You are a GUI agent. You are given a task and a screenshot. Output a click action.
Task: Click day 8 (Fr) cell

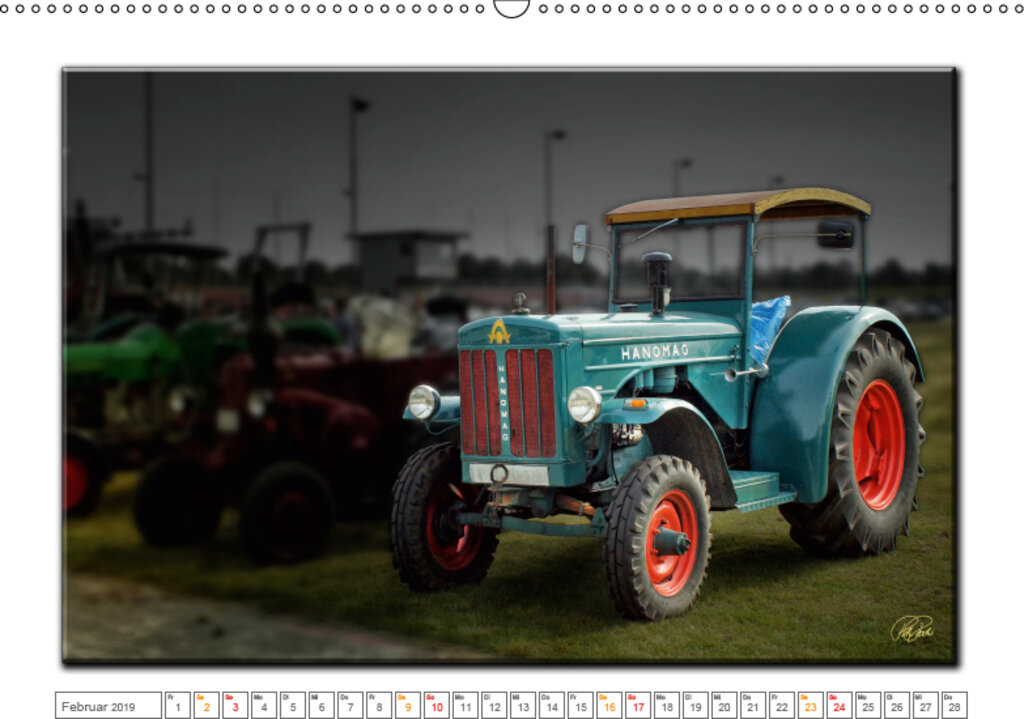pyautogui.click(x=379, y=706)
